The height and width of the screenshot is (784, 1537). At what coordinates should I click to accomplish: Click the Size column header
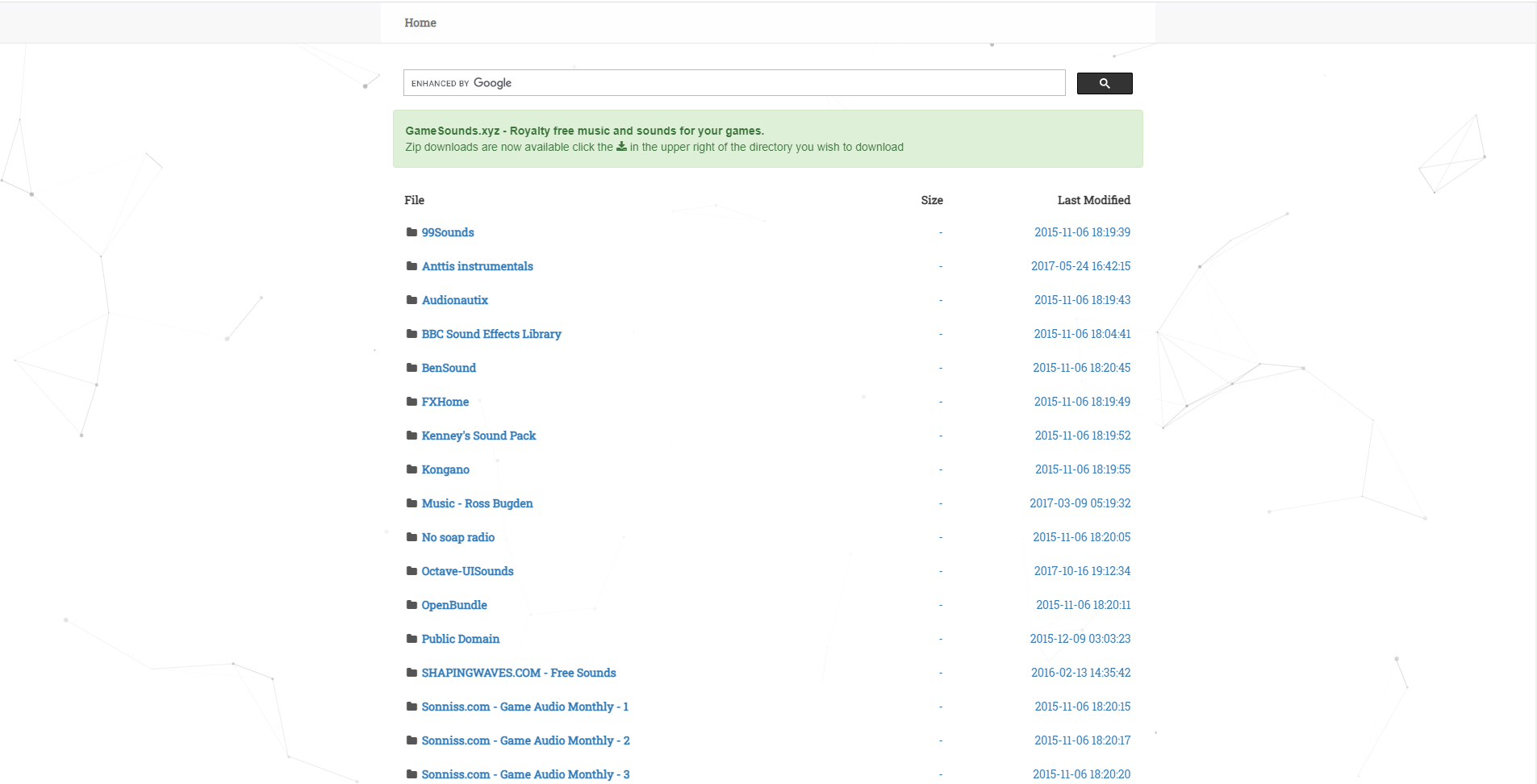[932, 200]
